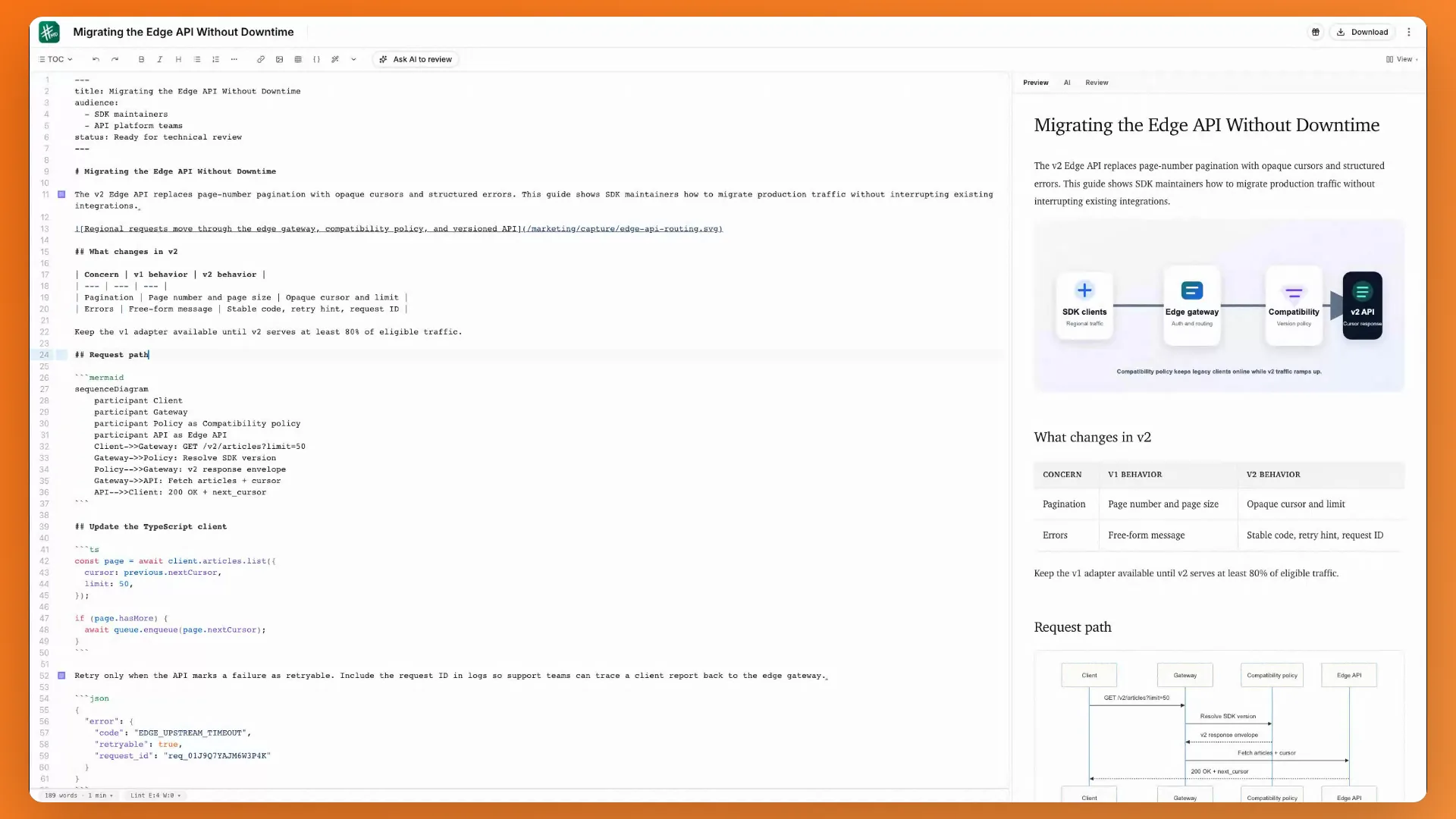Open the chevron dropdown next to the wand
This screenshot has width=1456, height=819.
[353, 59]
